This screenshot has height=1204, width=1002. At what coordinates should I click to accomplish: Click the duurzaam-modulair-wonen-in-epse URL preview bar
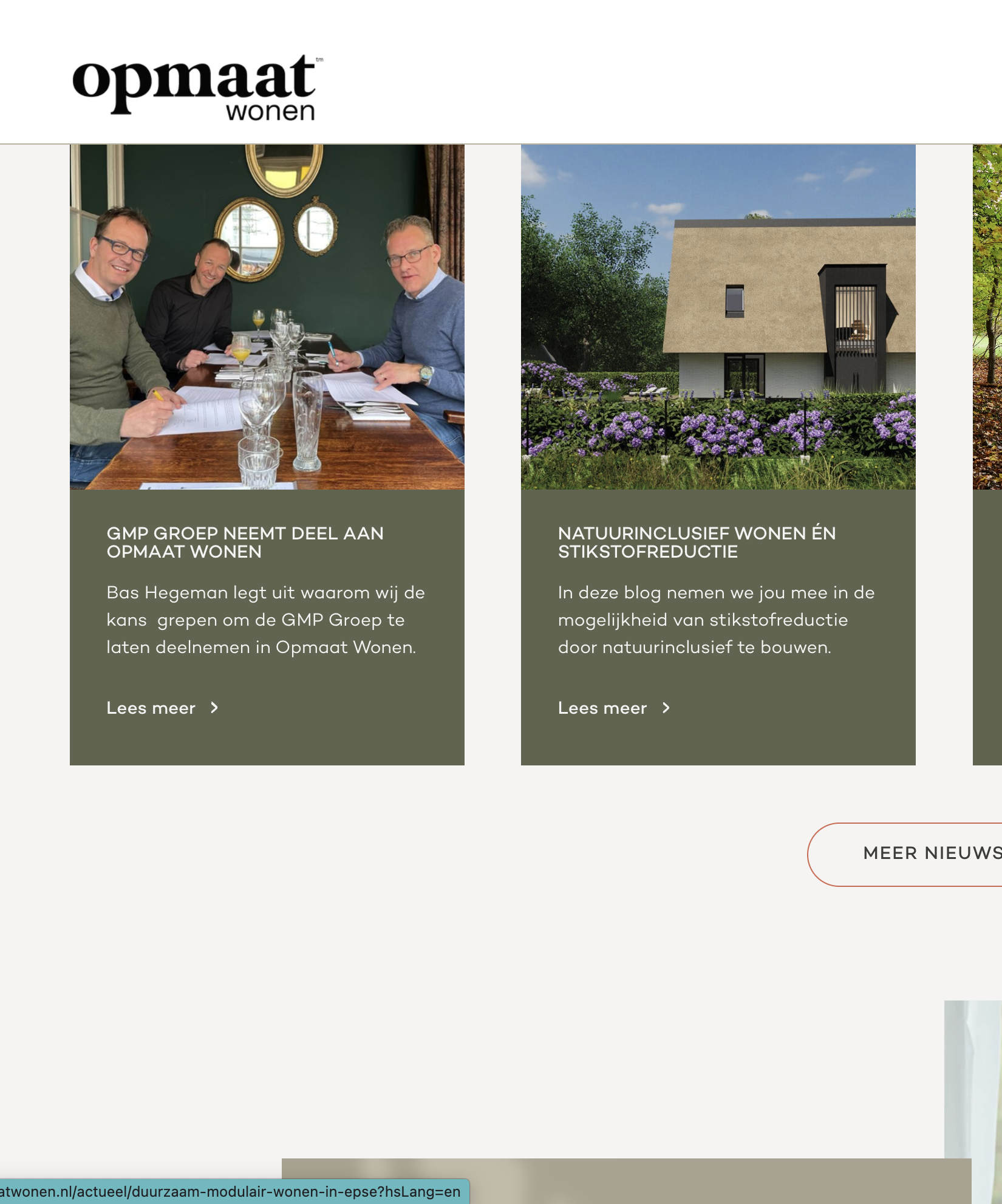234,1191
